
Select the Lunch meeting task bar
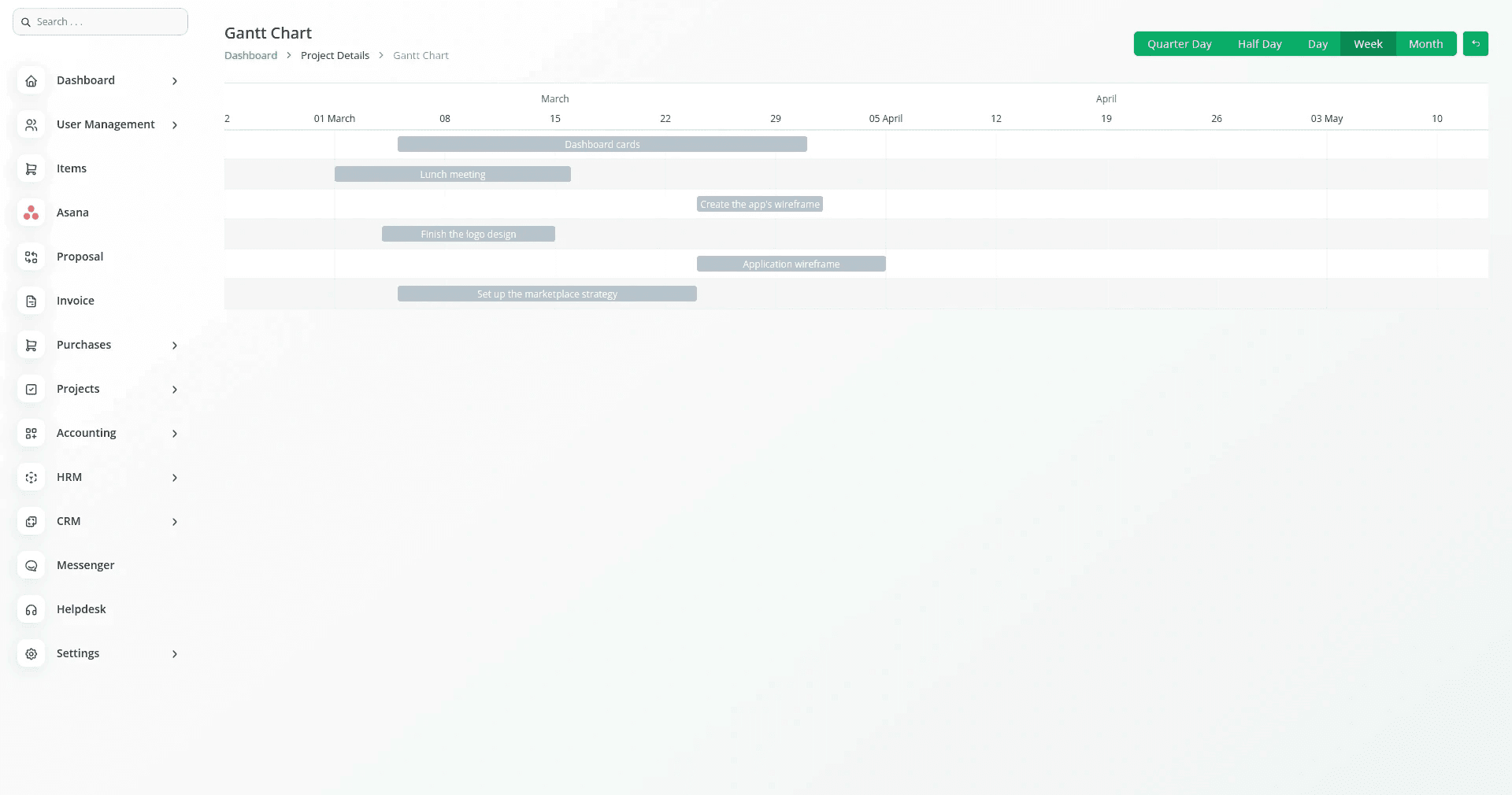pyautogui.click(x=453, y=174)
